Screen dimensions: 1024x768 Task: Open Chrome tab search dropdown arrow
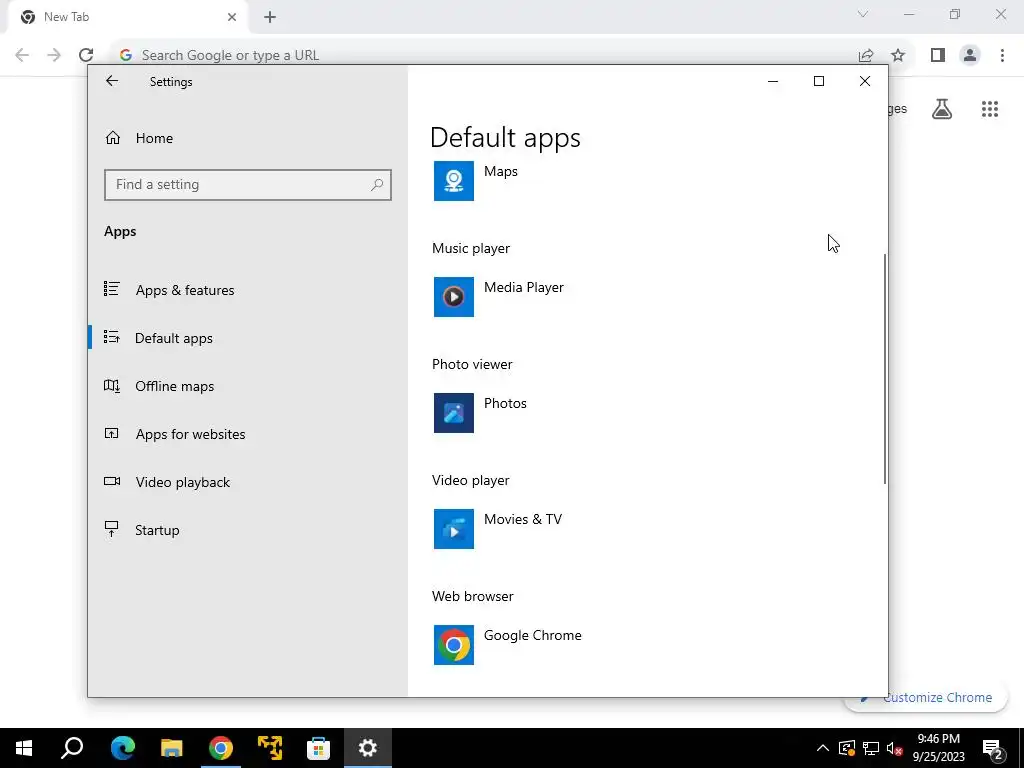pos(863,14)
